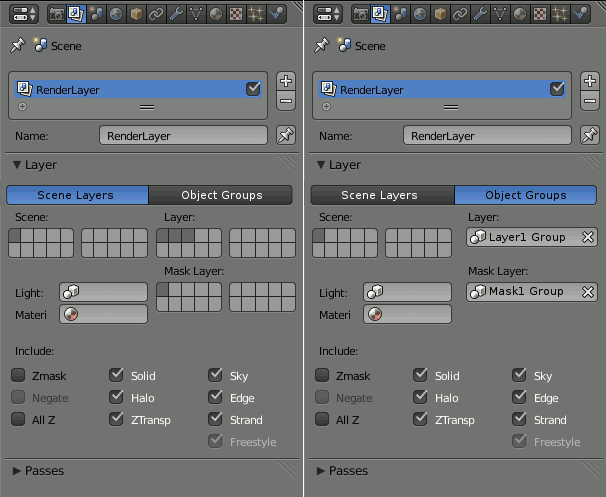Open World properties globe icon in left panel
606x497 pixels.
[x=116, y=14]
